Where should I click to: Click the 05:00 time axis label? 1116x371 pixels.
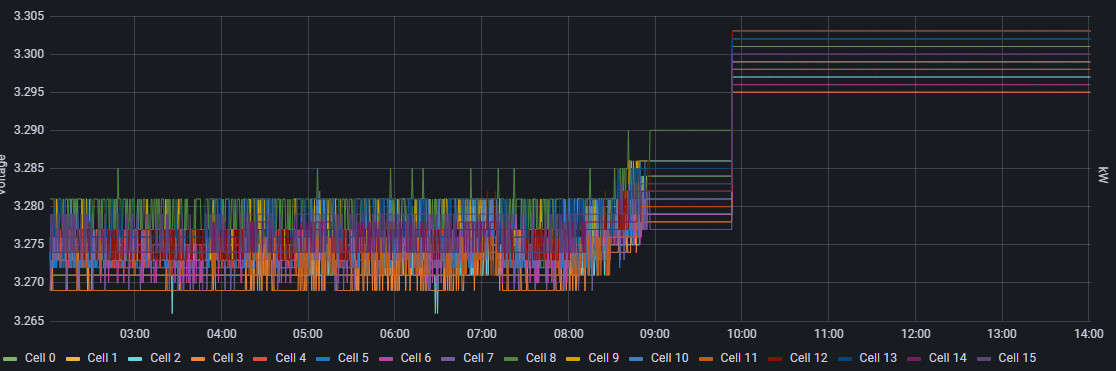308,333
